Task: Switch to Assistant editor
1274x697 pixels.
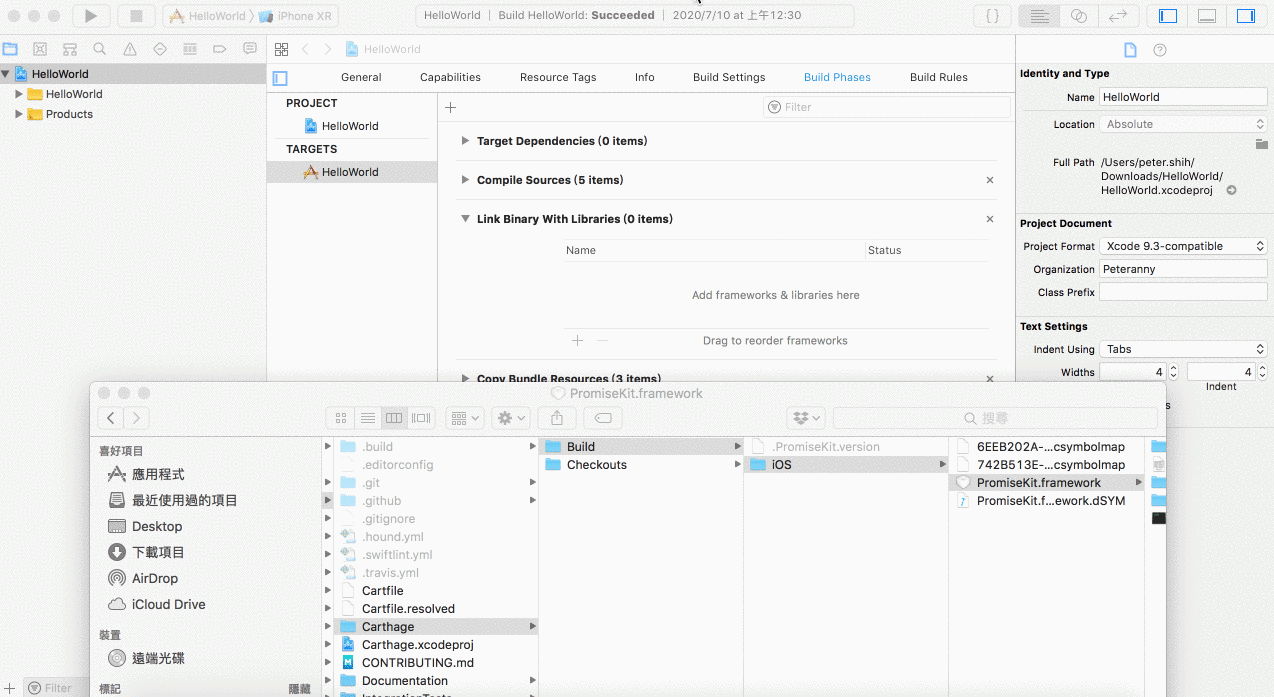Action: tap(1078, 16)
